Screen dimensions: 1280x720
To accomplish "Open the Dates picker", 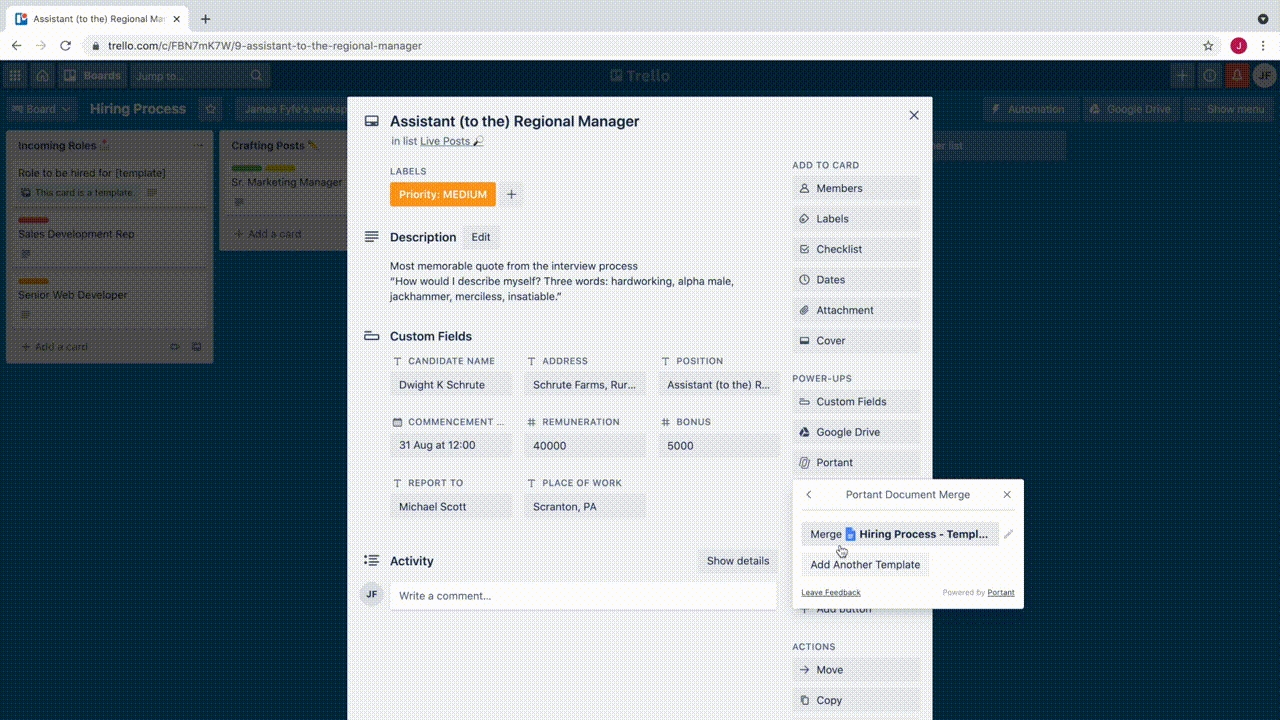I will 855,280.
